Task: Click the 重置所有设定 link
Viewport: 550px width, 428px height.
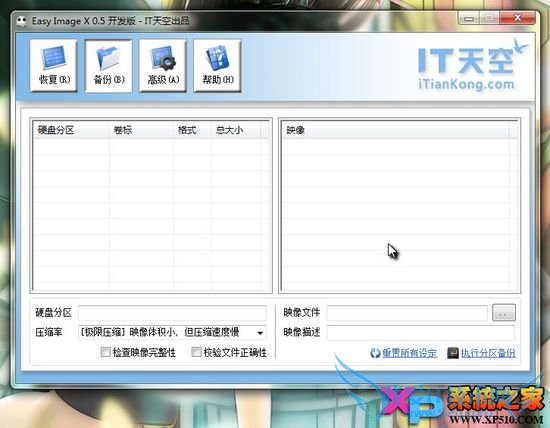Action: (409, 353)
